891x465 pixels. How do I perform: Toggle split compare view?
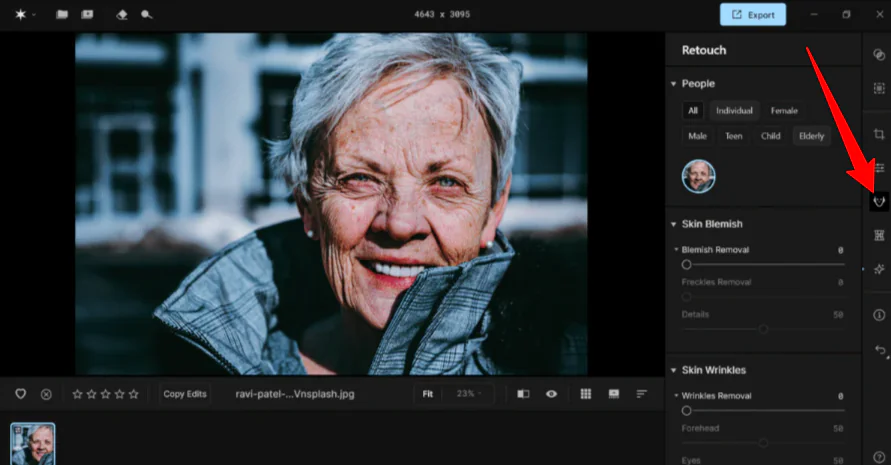click(x=523, y=394)
